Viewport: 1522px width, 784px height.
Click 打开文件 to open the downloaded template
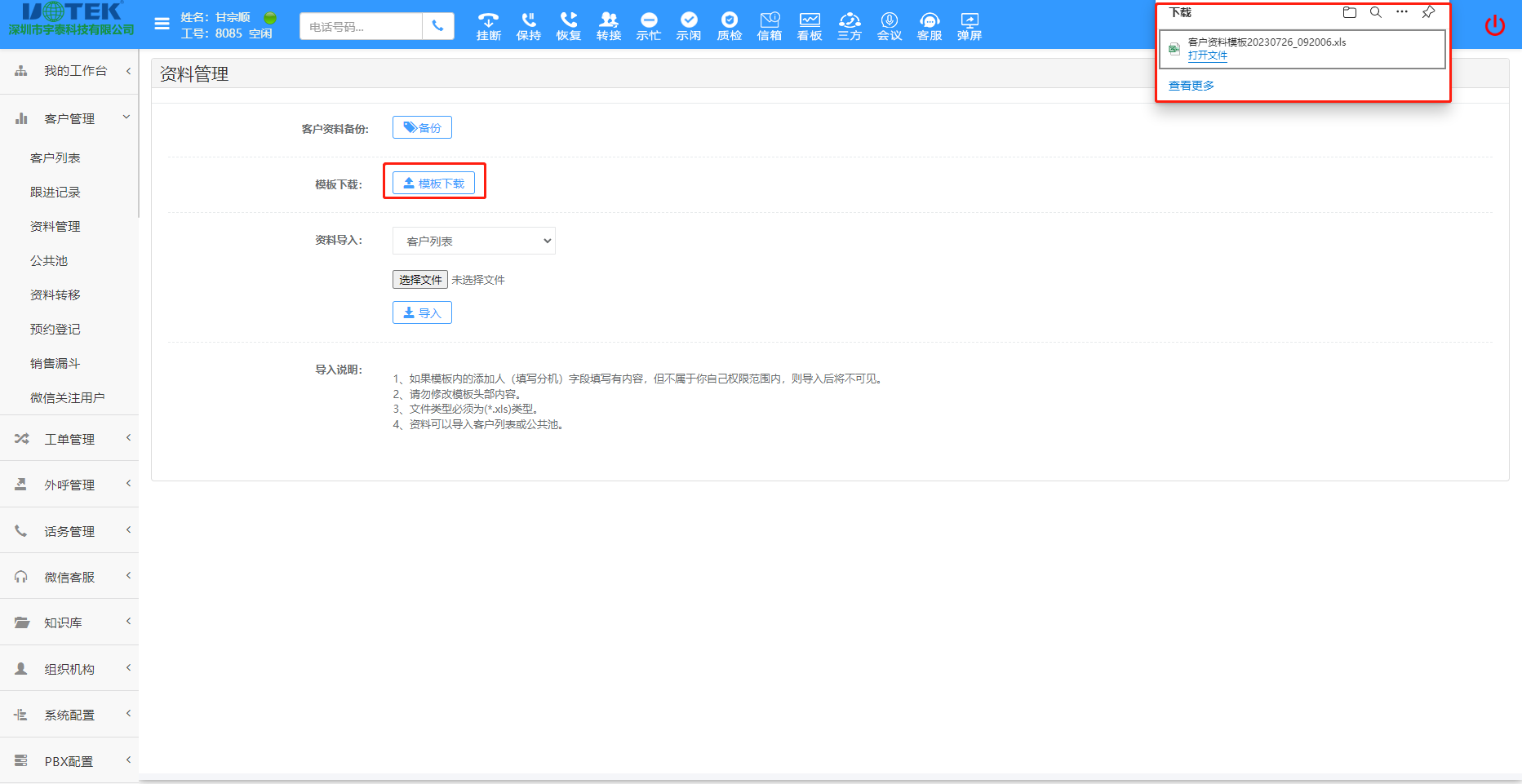(x=1209, y=55)
